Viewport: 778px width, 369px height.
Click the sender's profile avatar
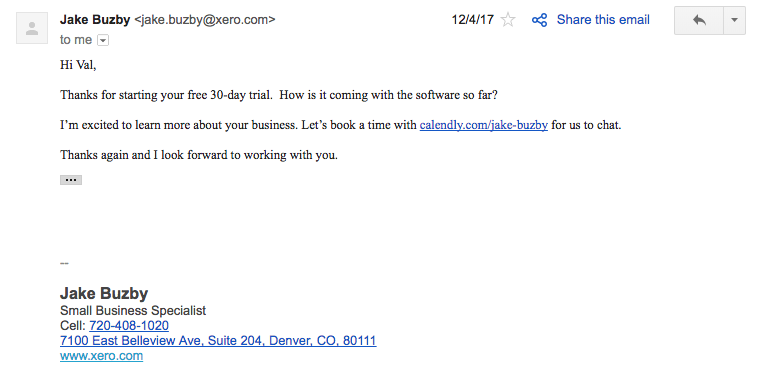[32, 28]
